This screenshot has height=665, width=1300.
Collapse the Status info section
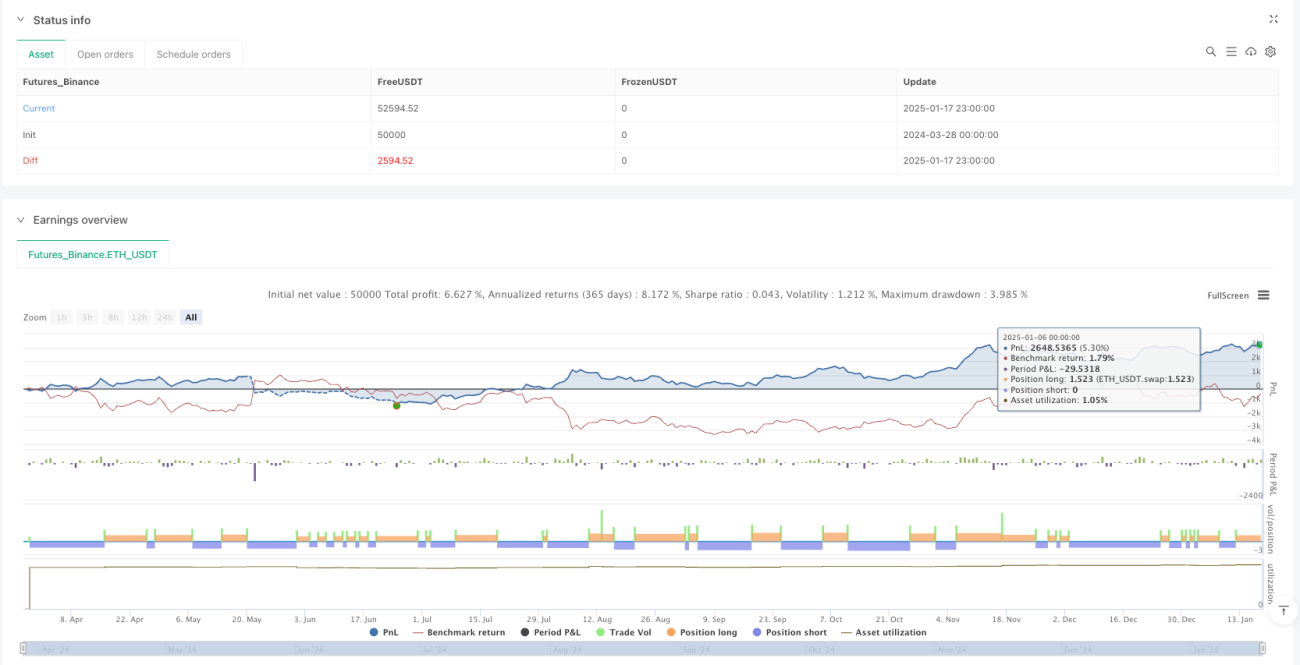coord(22,20)
